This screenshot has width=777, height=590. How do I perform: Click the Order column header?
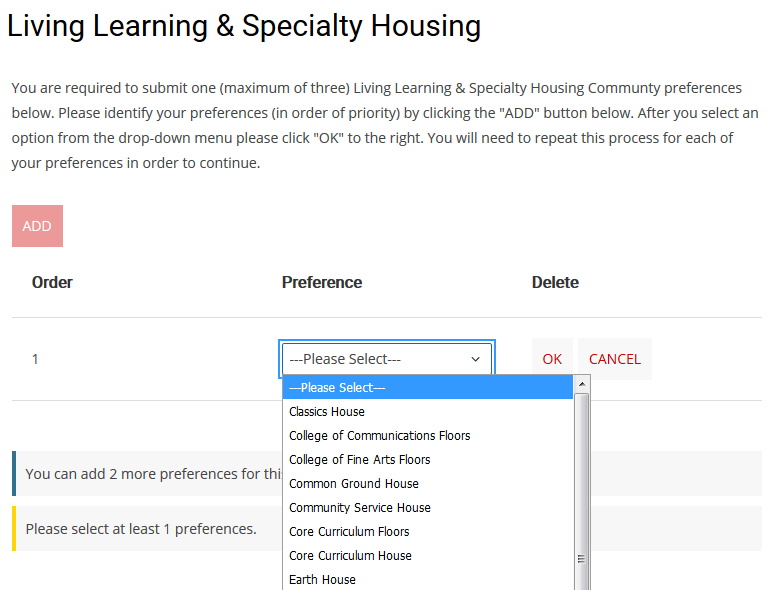[52, 283]
